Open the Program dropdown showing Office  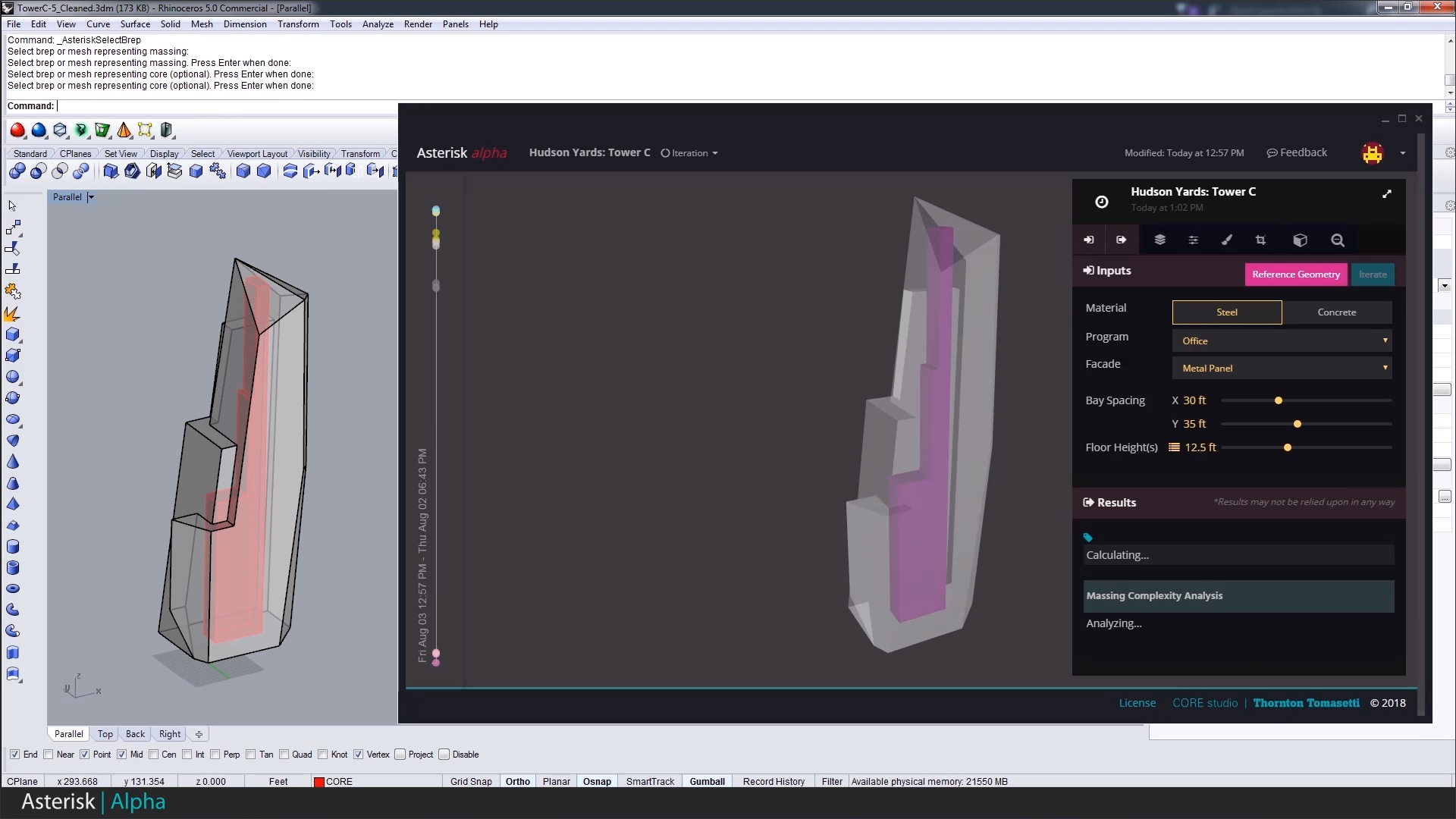tap(1282, 340)
